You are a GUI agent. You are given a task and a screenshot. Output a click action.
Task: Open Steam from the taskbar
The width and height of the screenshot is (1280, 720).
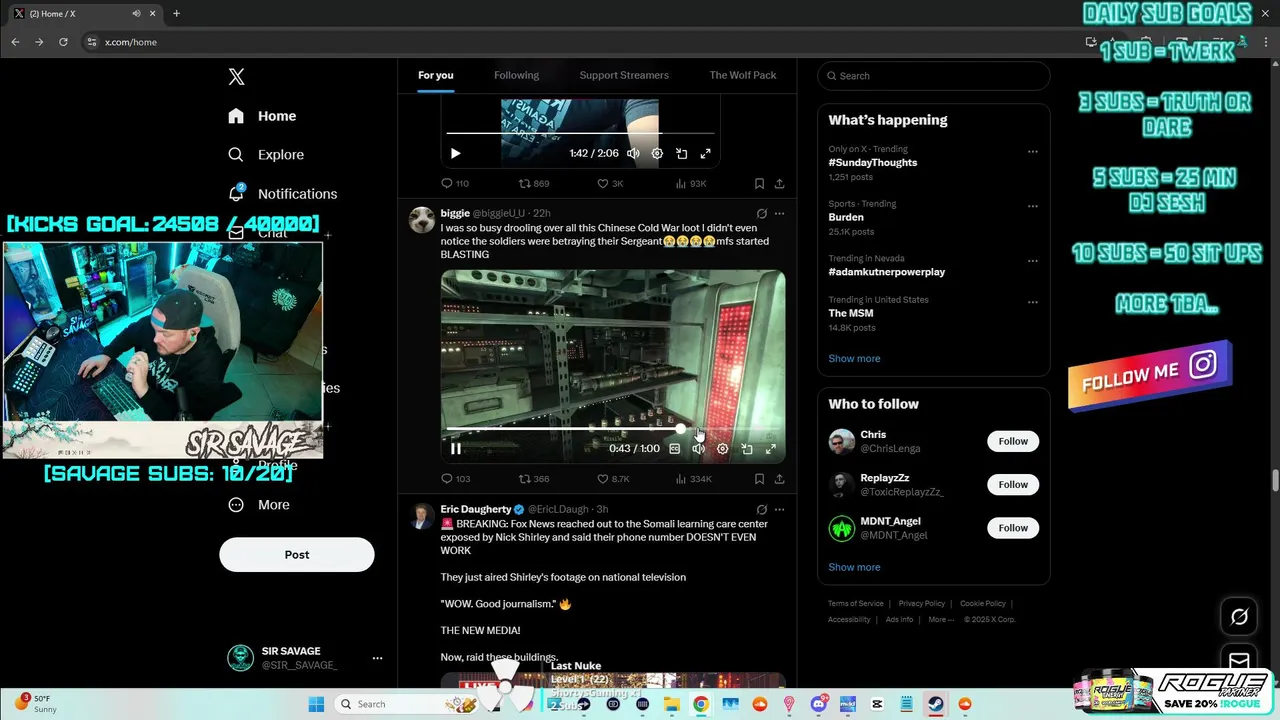(x=935, y=705)
